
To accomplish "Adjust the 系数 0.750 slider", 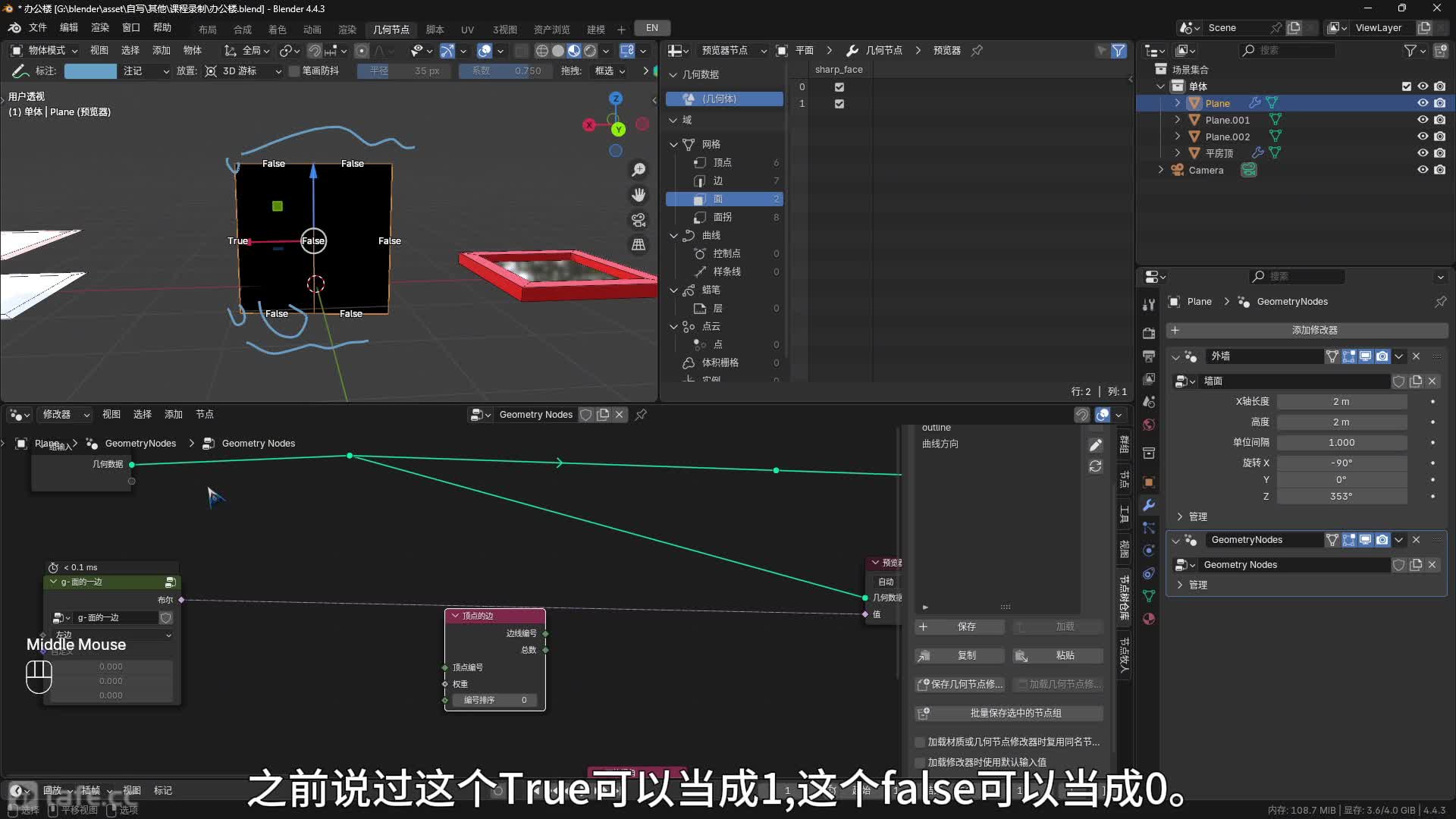I will tap(507, 71).
